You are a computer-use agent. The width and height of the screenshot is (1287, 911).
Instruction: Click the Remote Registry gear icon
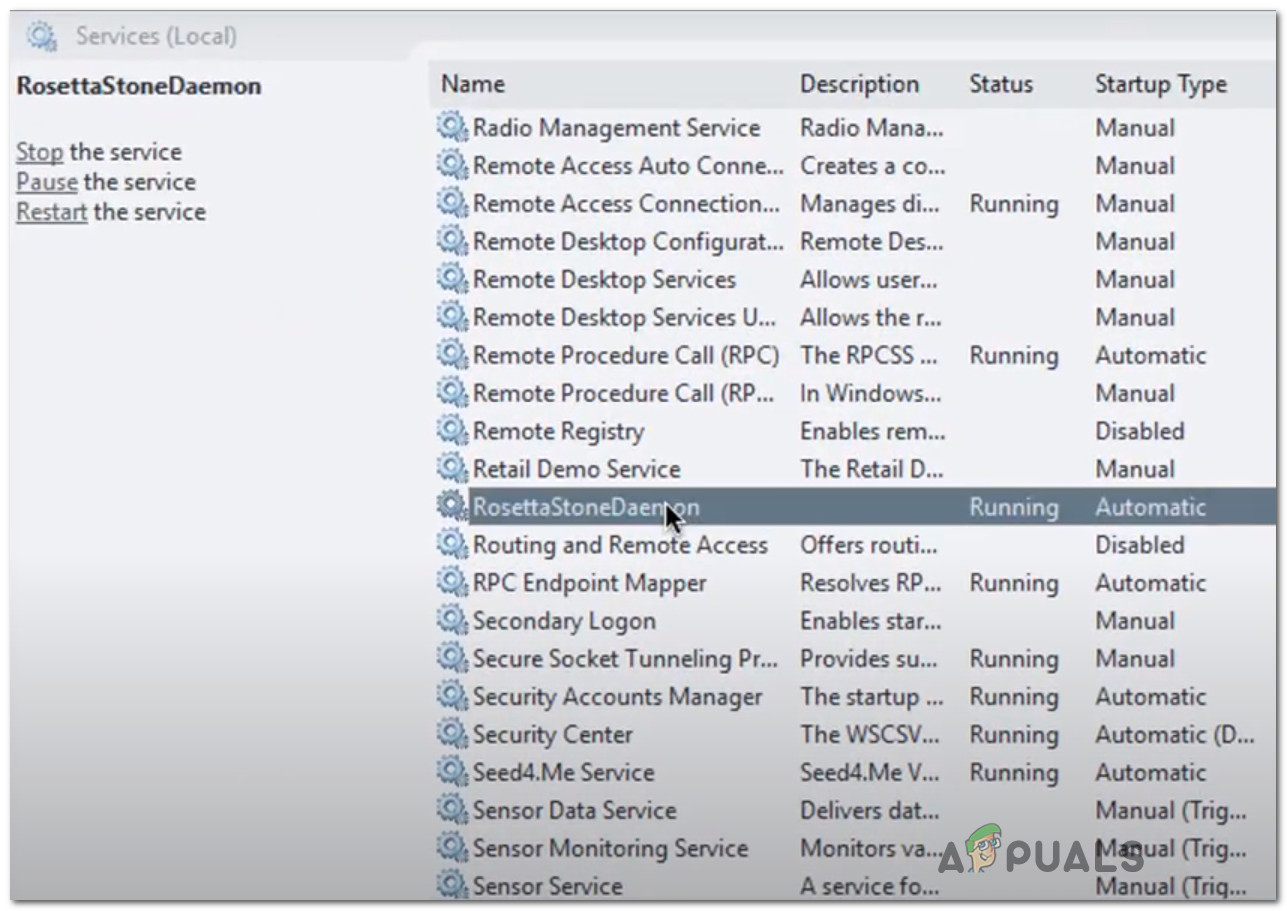click(452, 431)
